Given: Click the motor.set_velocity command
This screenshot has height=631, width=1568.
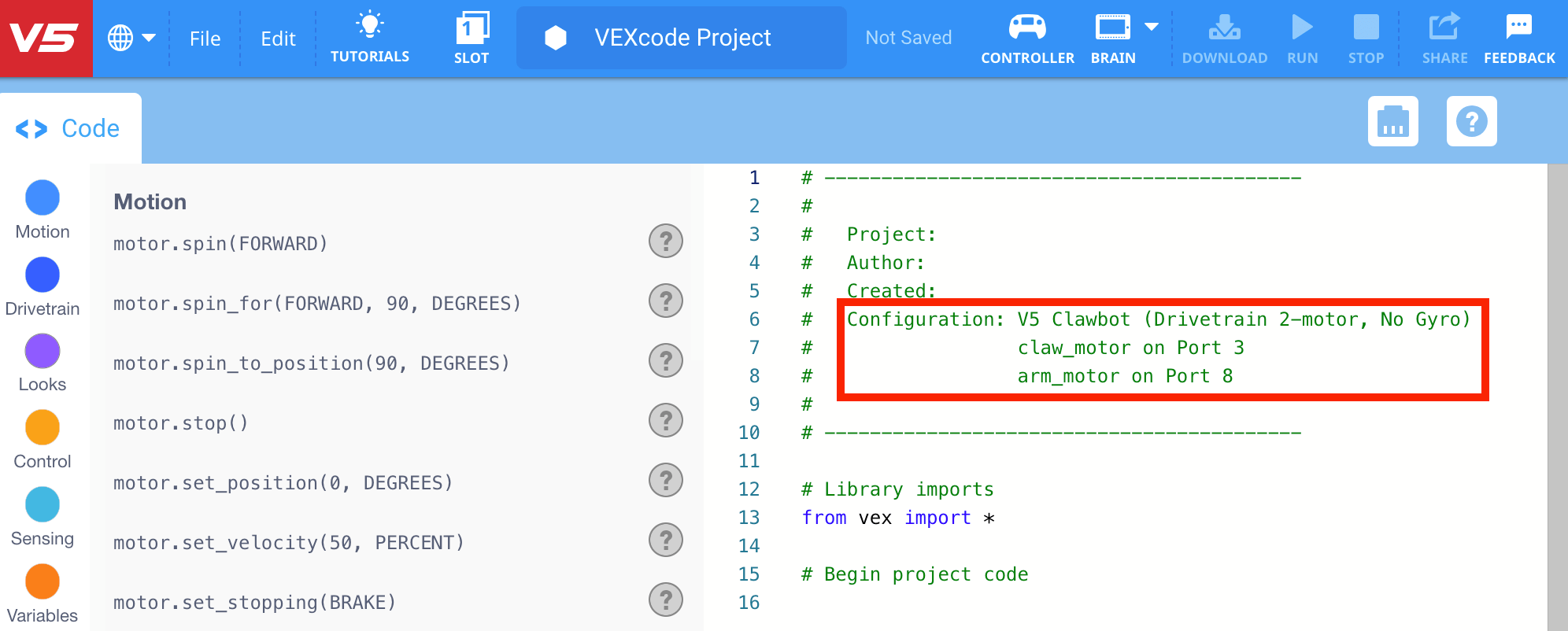Looking at the screenshot, I should tap(289, 543).
